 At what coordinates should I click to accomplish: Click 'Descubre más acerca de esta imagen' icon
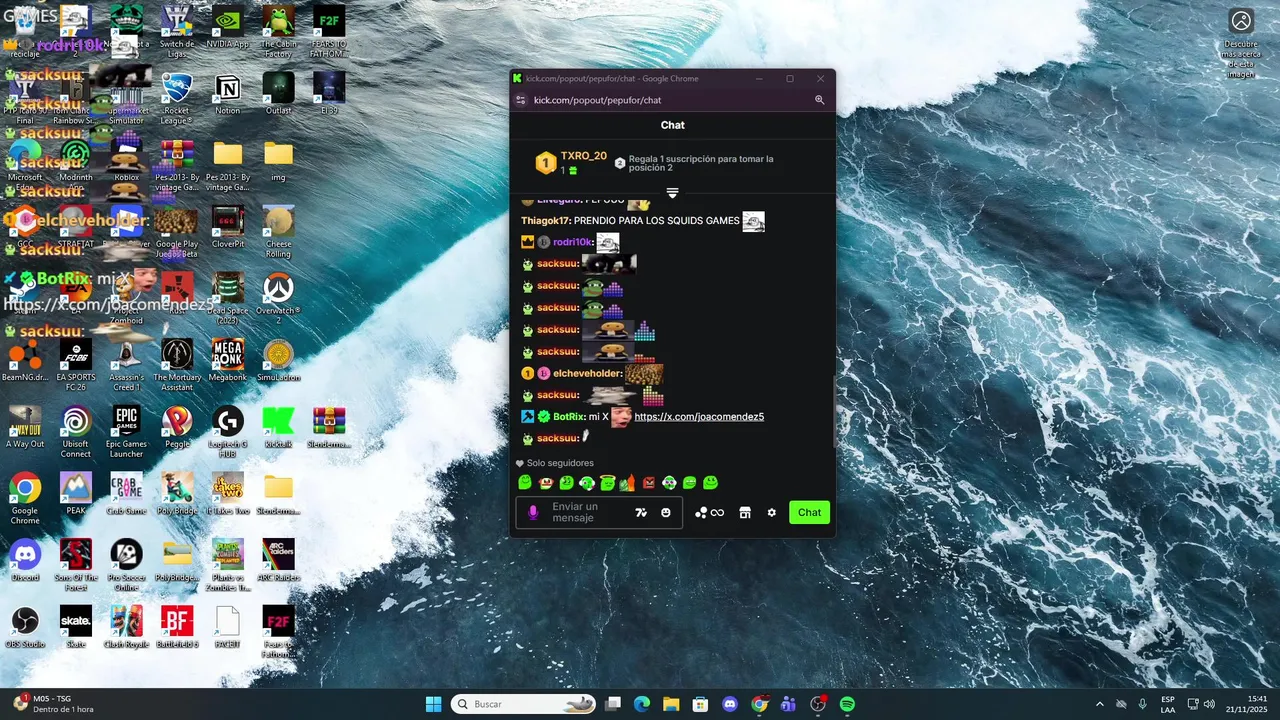[x=1241, y=44]
